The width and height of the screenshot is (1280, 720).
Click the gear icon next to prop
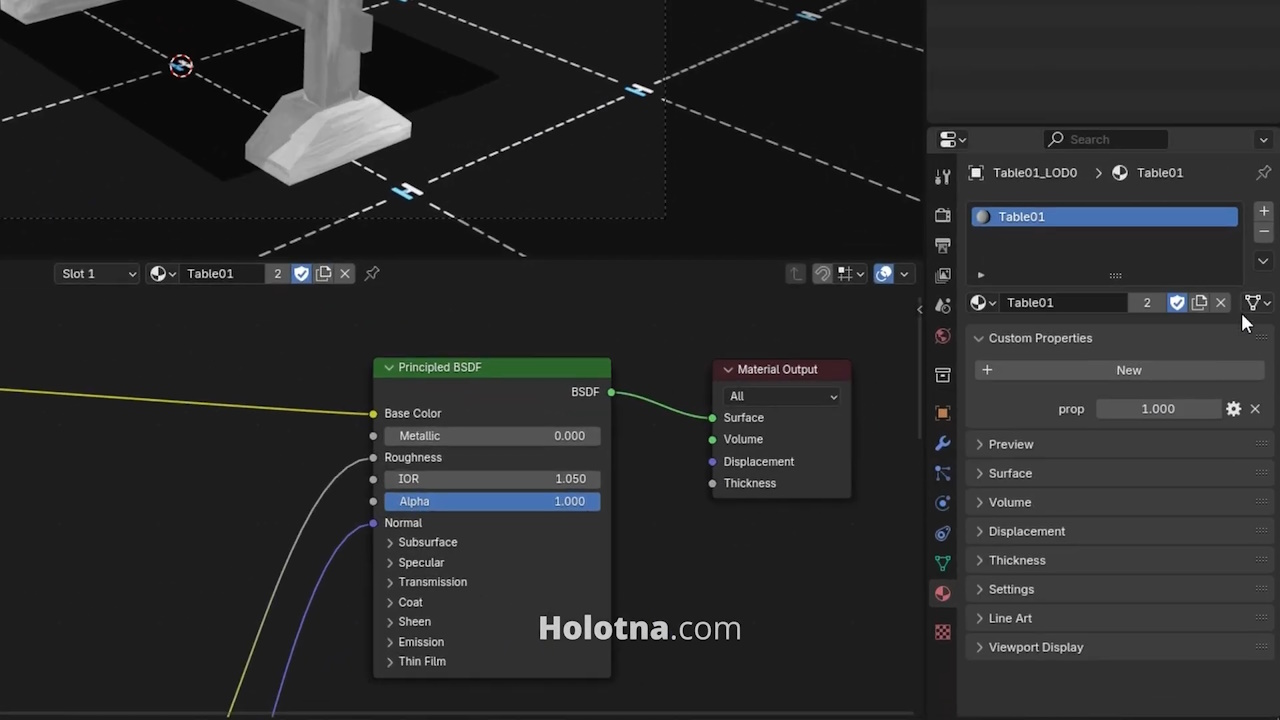click(x=1233, y=409)
